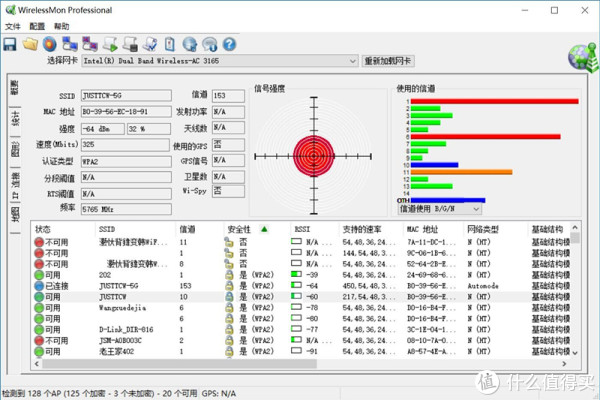The height and width of the screenshot is (400, 600).
Task: Click the globe toolbar icon
Action: pos(190,44)
